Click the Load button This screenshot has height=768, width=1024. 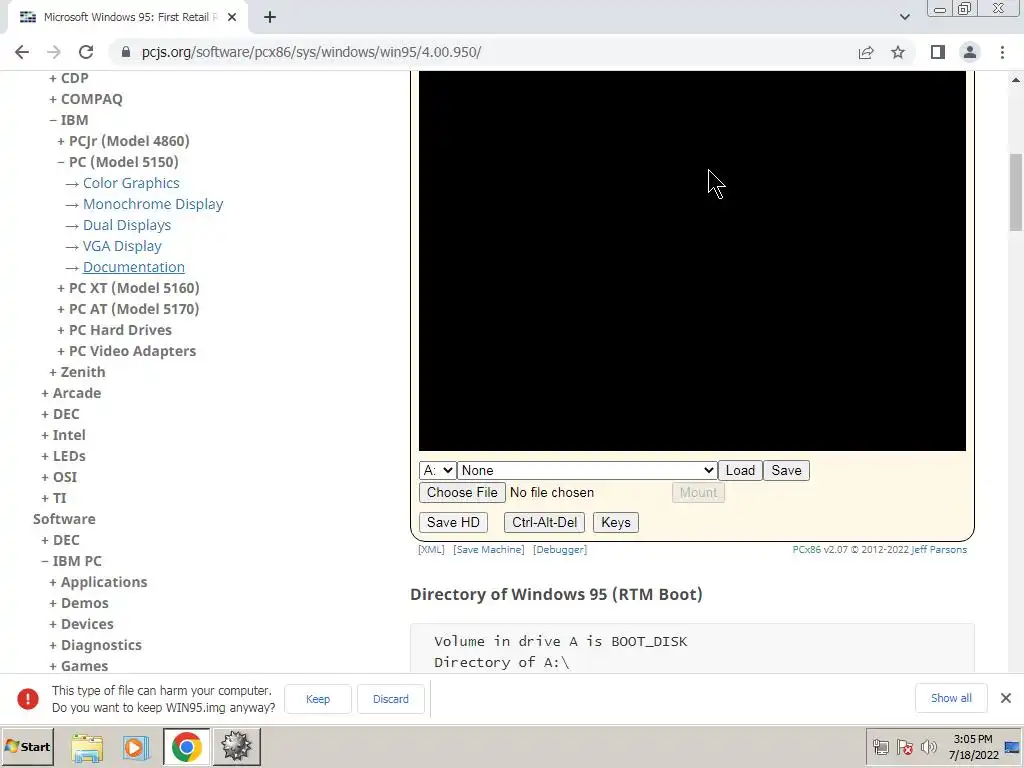740,470
